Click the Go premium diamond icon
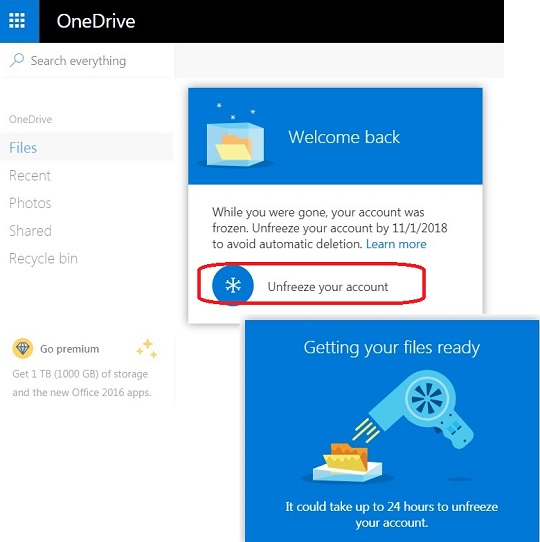The width and height of the screenshot is (540, 542). click(x=23, y=348)
